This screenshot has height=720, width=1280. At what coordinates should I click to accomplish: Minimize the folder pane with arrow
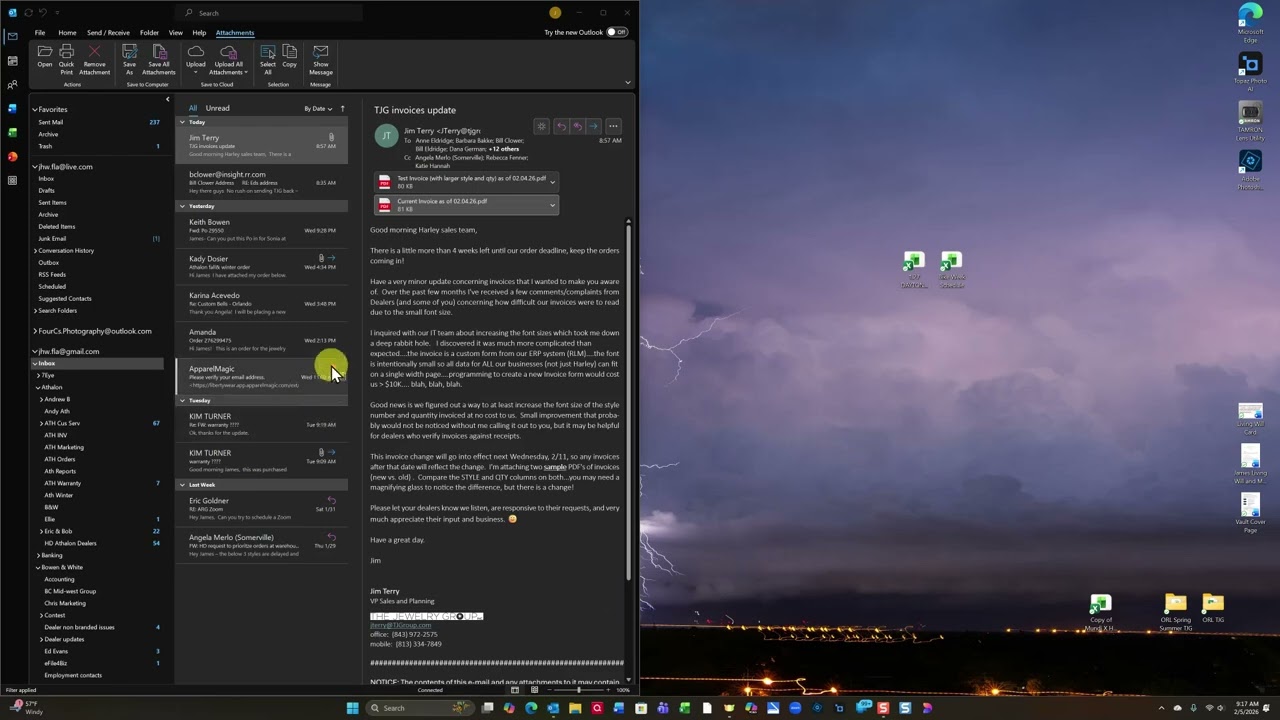167,99
